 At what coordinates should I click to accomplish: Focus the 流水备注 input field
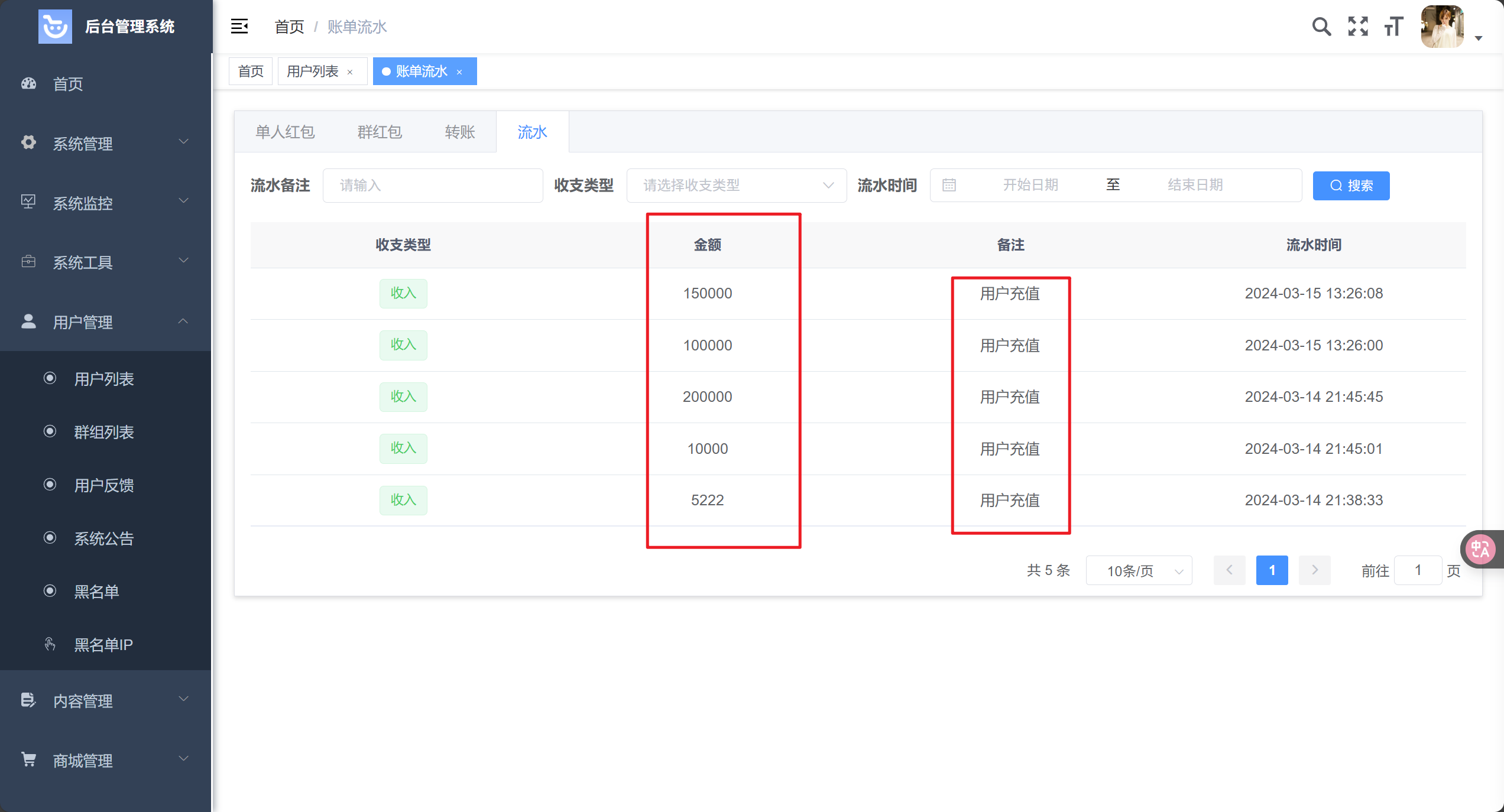pos(433,186)
